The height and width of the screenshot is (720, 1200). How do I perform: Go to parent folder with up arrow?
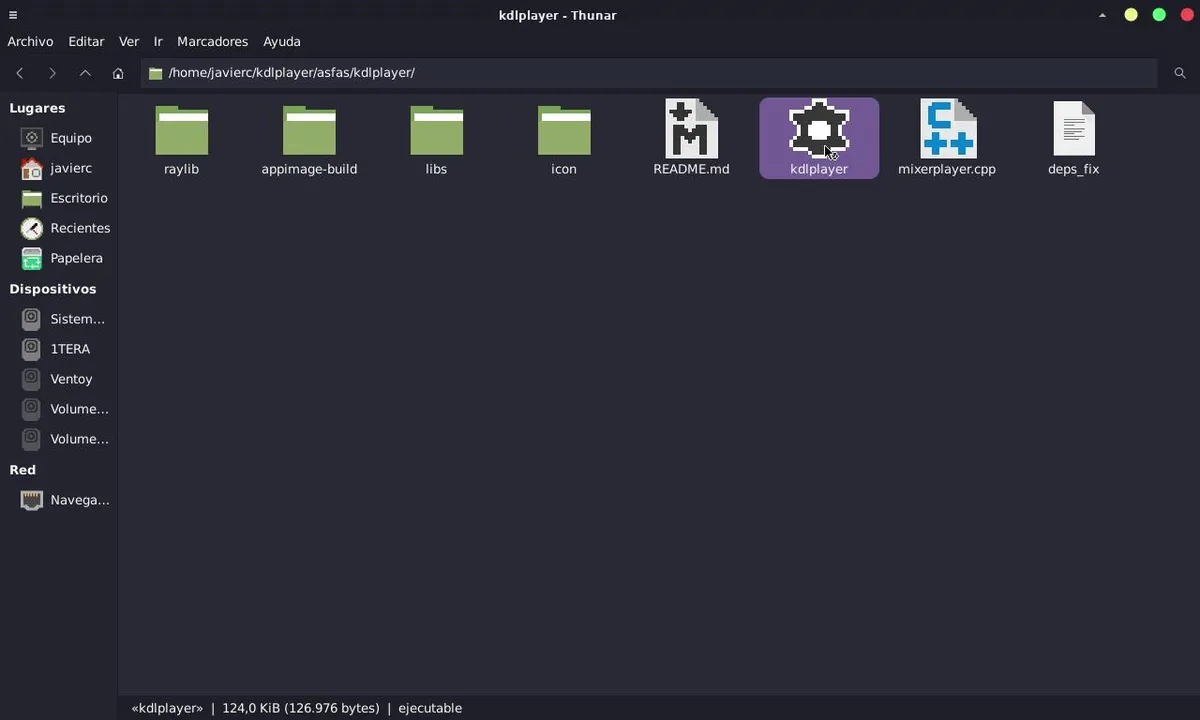click(x=85, y=73)
